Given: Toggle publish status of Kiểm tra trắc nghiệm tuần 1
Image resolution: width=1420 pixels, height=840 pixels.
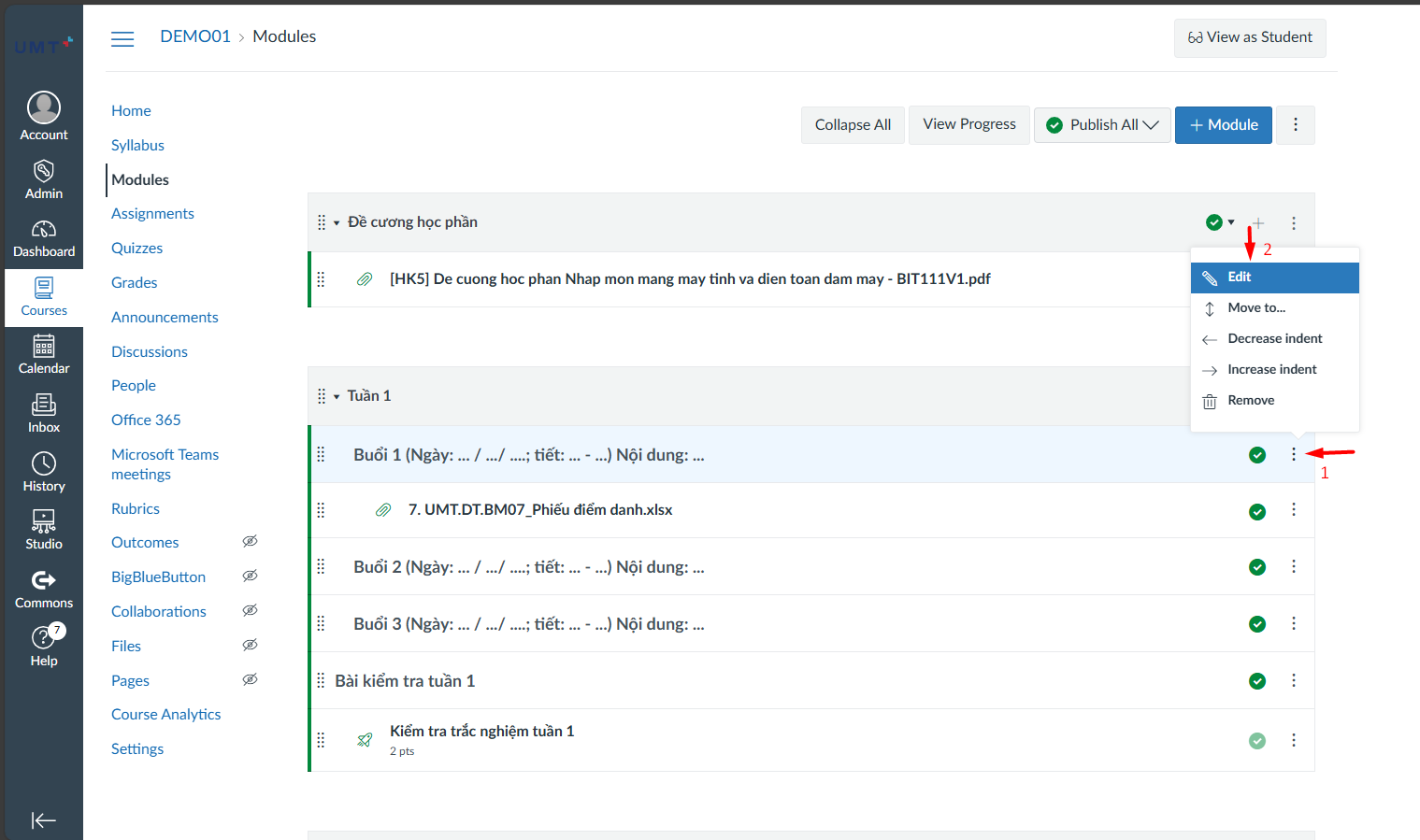Looking at the screenshot, I should [x=1257, y=740].
